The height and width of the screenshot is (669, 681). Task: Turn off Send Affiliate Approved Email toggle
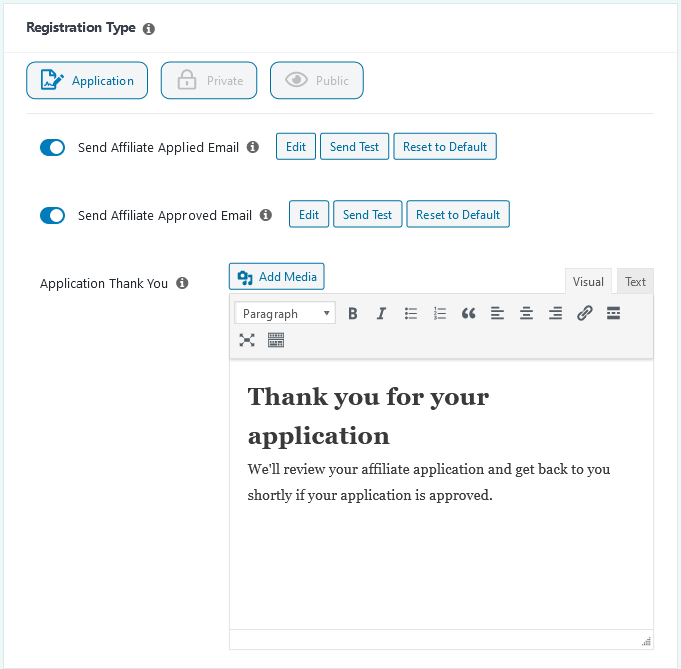point(53,215)
